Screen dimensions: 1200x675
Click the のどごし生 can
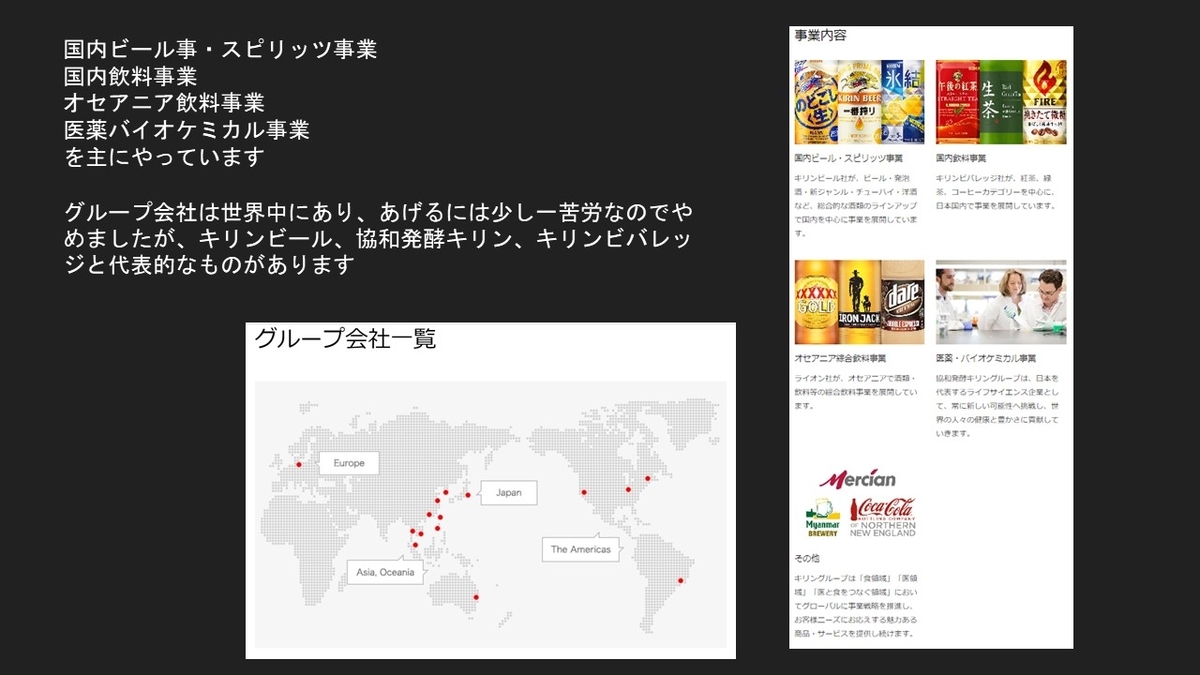tap(815, 102)
